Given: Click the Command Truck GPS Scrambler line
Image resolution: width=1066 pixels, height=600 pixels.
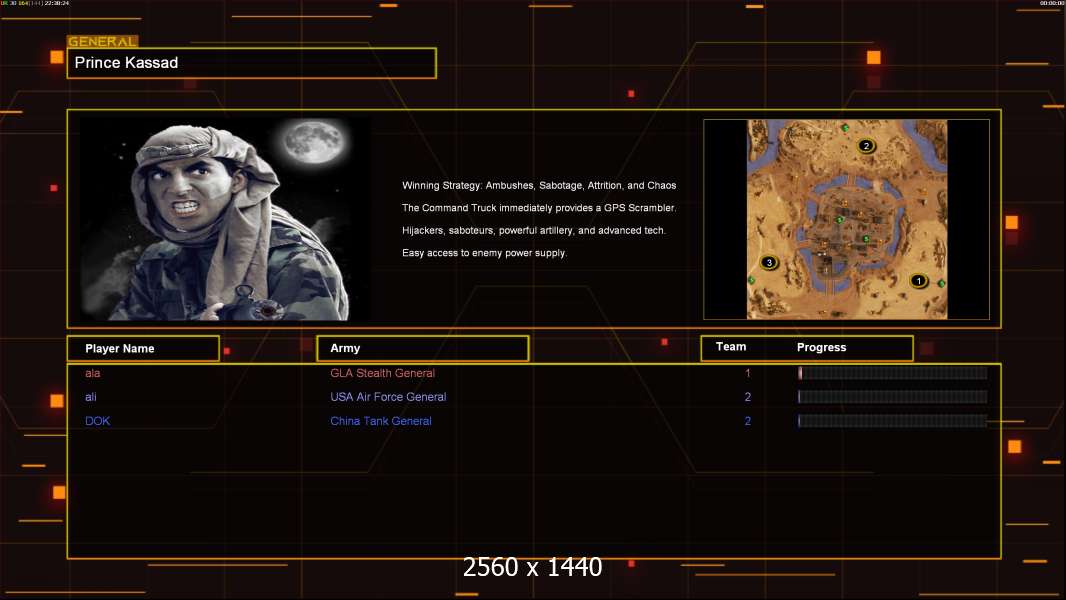Looking at the screenshot, I should click(538, 208).
